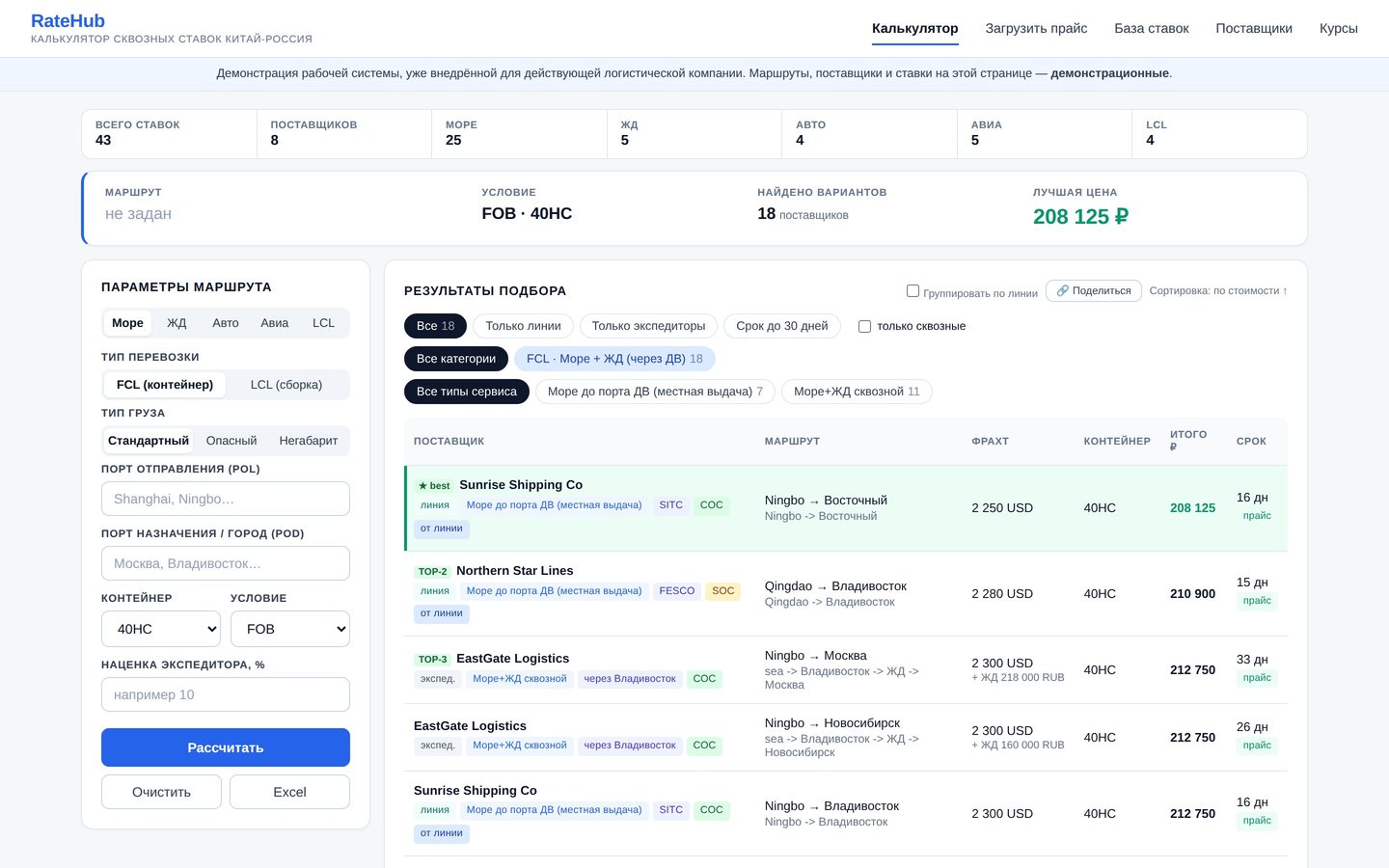This screenshot has width=1389, height=868.
Task: Change sorting via Сортировка: по стоимости
Action: [x=1218, y=290]
